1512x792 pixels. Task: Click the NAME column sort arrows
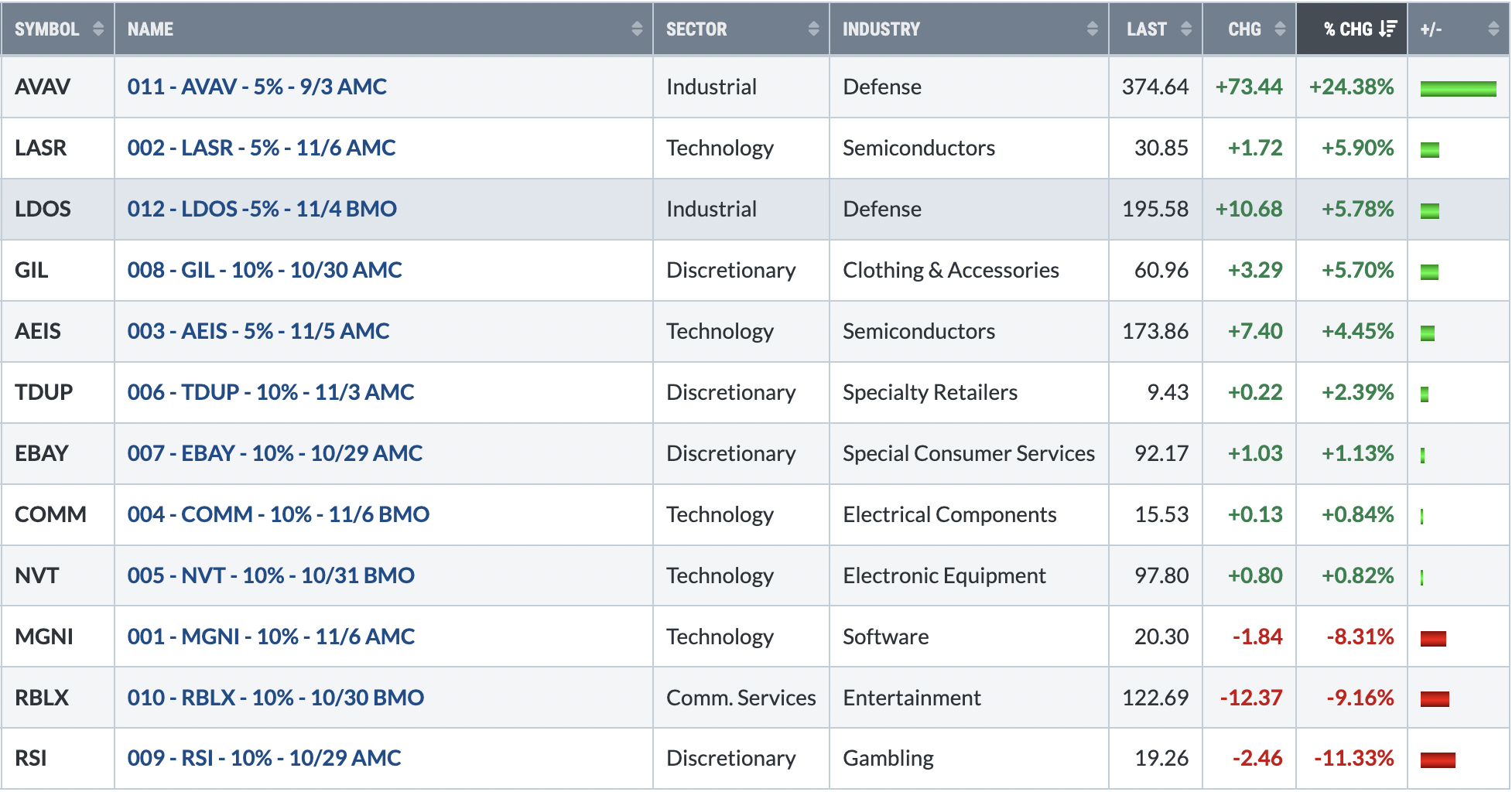(x=637, y=29)
